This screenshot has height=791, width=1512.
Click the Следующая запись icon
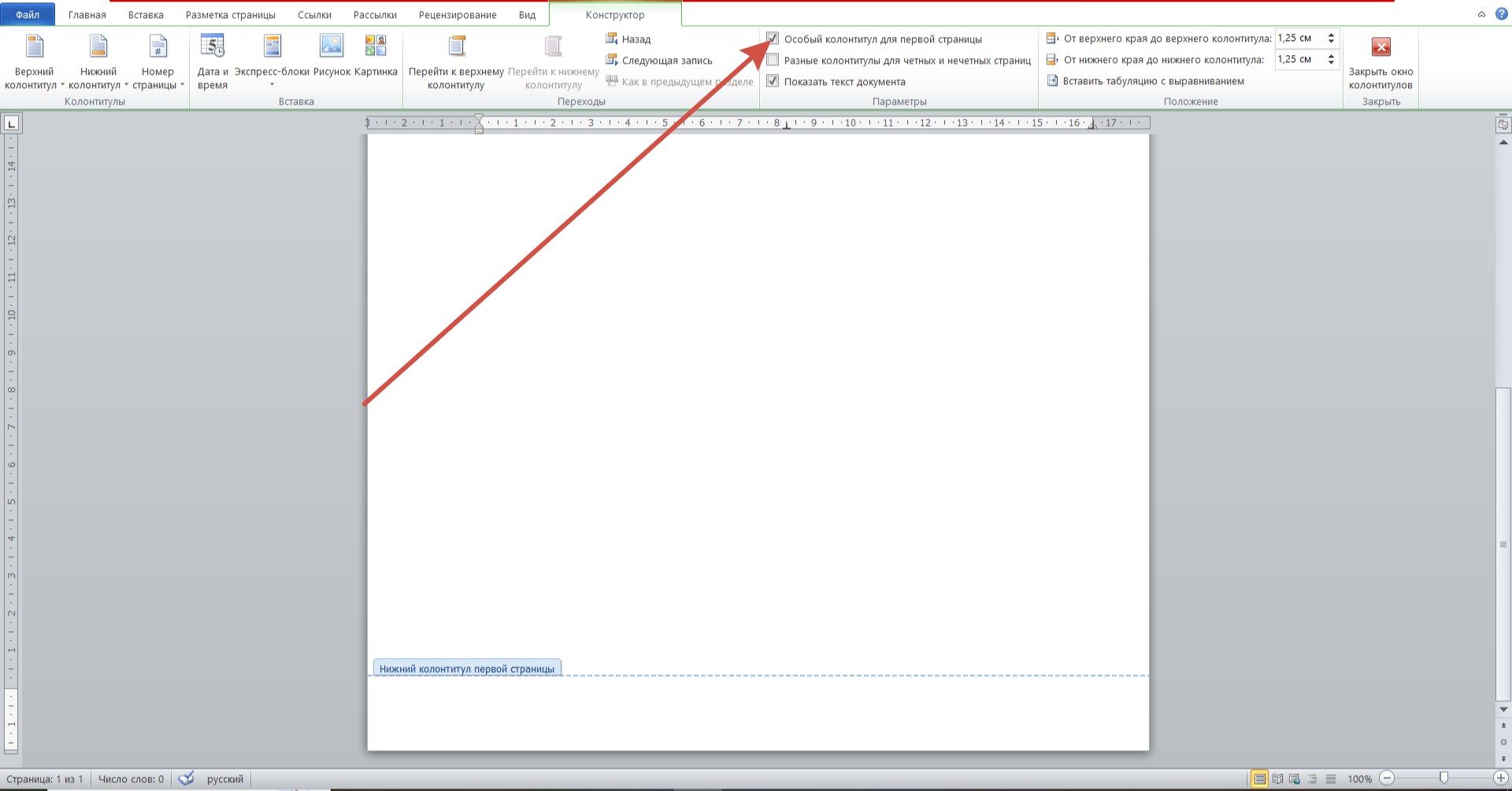click(611, 60)
